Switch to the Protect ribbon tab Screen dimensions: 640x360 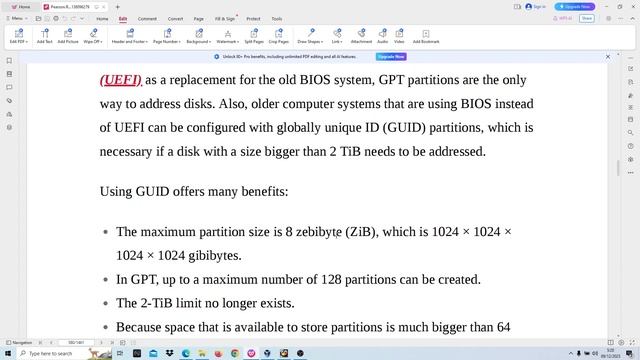253,19
